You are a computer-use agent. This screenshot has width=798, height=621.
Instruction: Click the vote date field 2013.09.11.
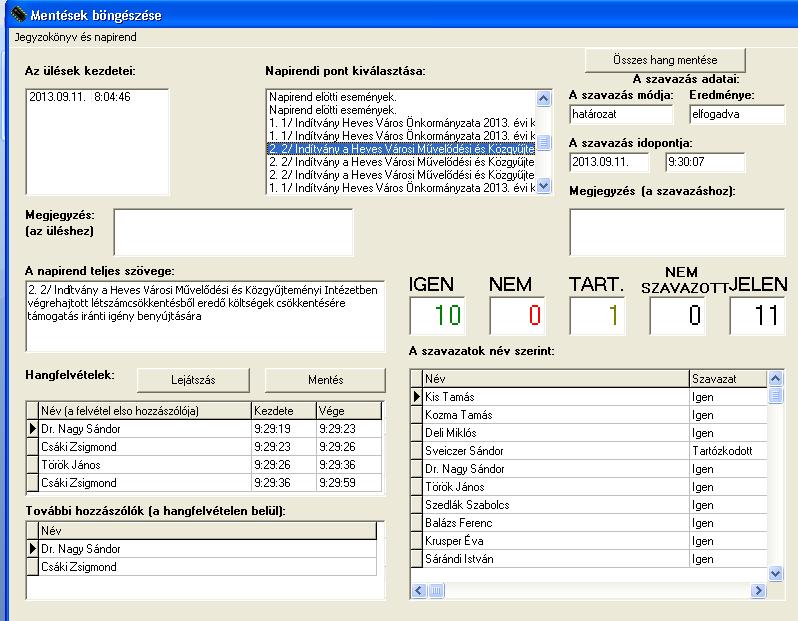(x=609, y=162)
